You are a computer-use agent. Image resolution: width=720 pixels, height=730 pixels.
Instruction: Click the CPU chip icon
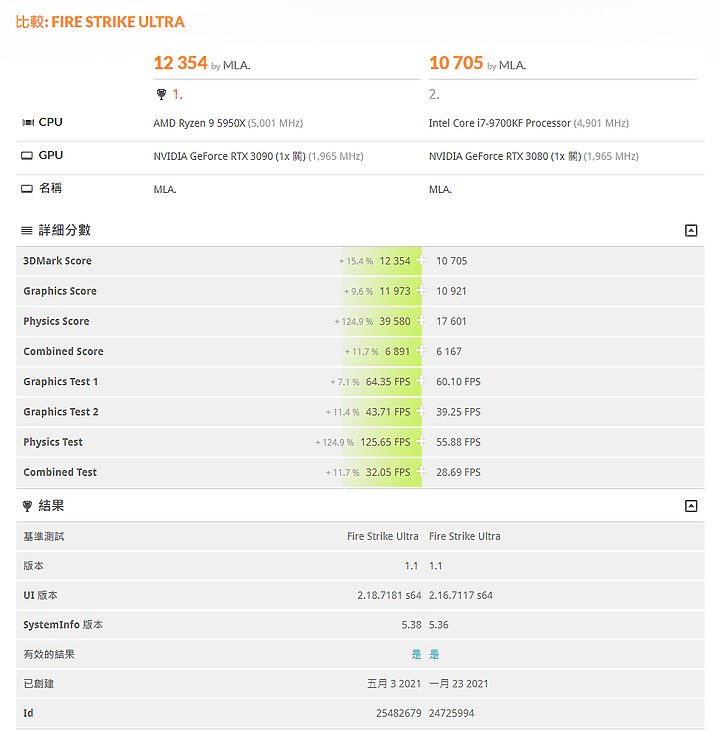28,122
